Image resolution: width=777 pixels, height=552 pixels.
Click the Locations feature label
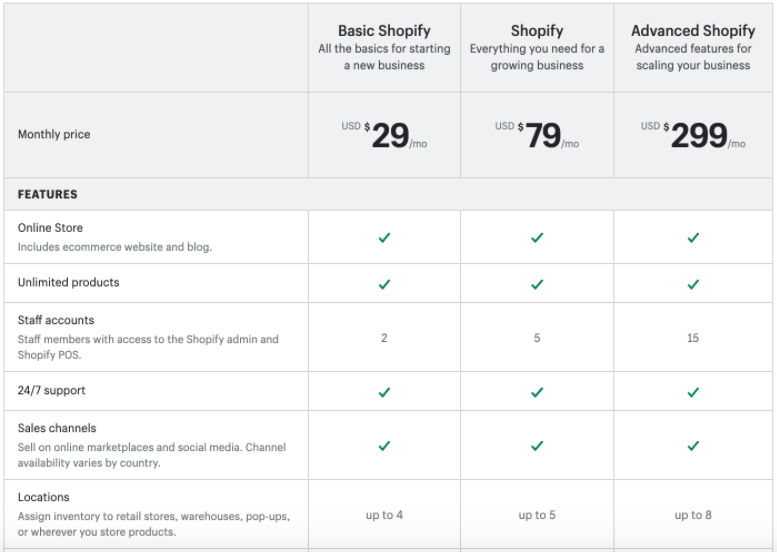coord(44,497)
